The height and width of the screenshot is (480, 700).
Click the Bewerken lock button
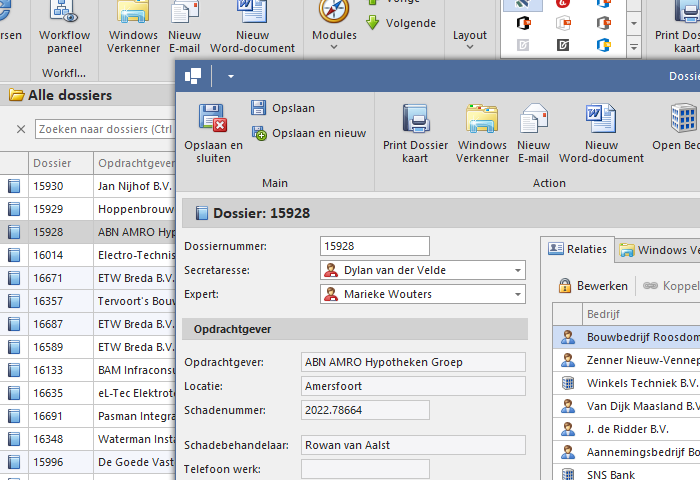click(x=593, y=286)
